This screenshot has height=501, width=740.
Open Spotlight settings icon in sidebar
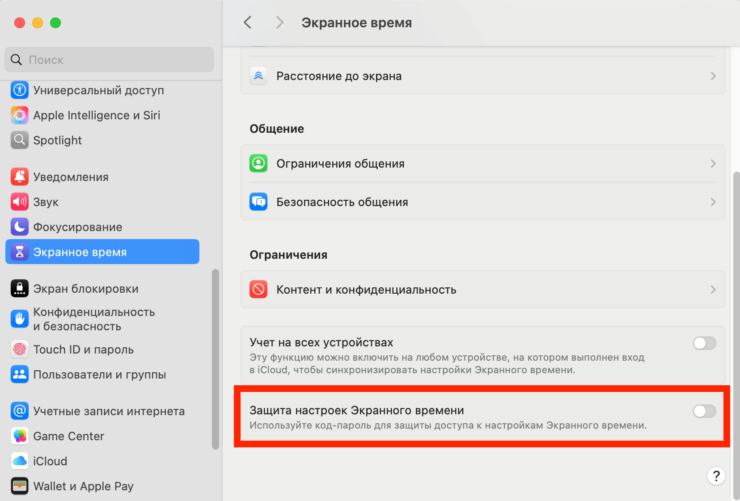click(x=19, y=140)
